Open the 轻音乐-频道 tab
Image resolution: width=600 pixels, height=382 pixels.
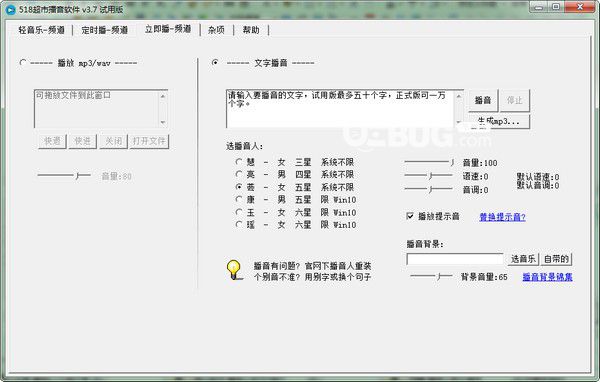pyautogui.click(x=41, y=30)
